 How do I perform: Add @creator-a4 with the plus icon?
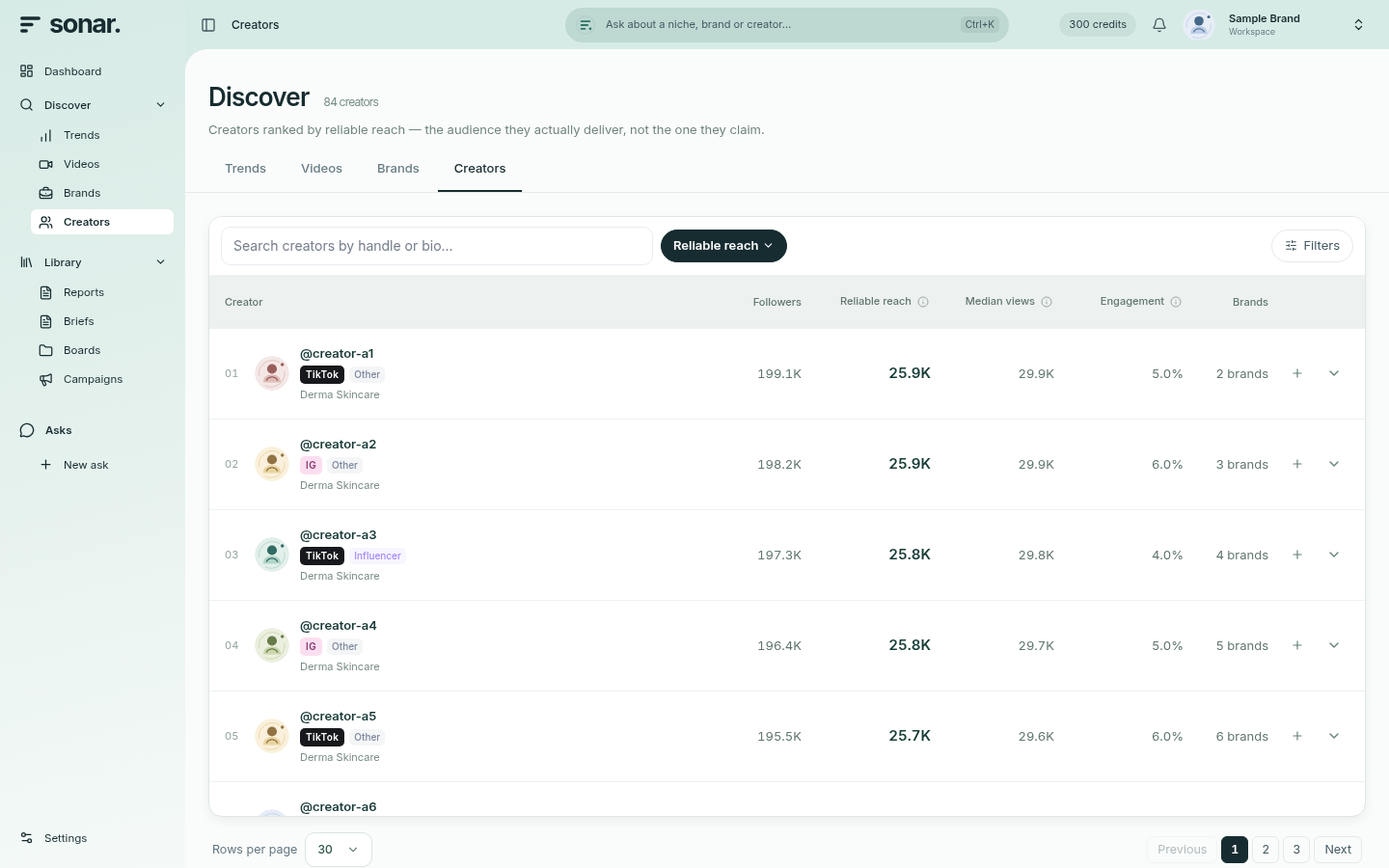[1297, 645]
